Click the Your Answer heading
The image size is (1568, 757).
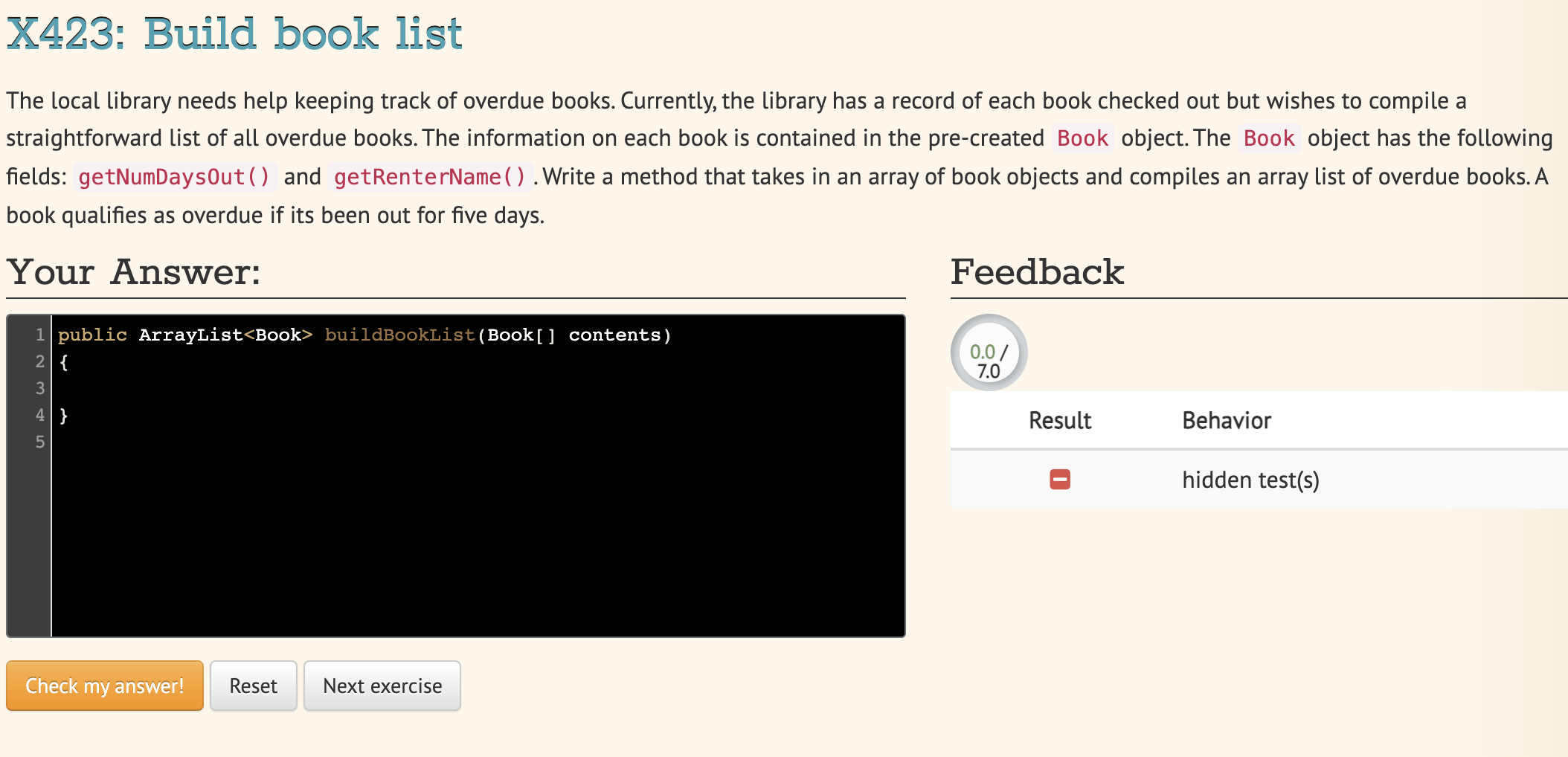click(134, 272)
